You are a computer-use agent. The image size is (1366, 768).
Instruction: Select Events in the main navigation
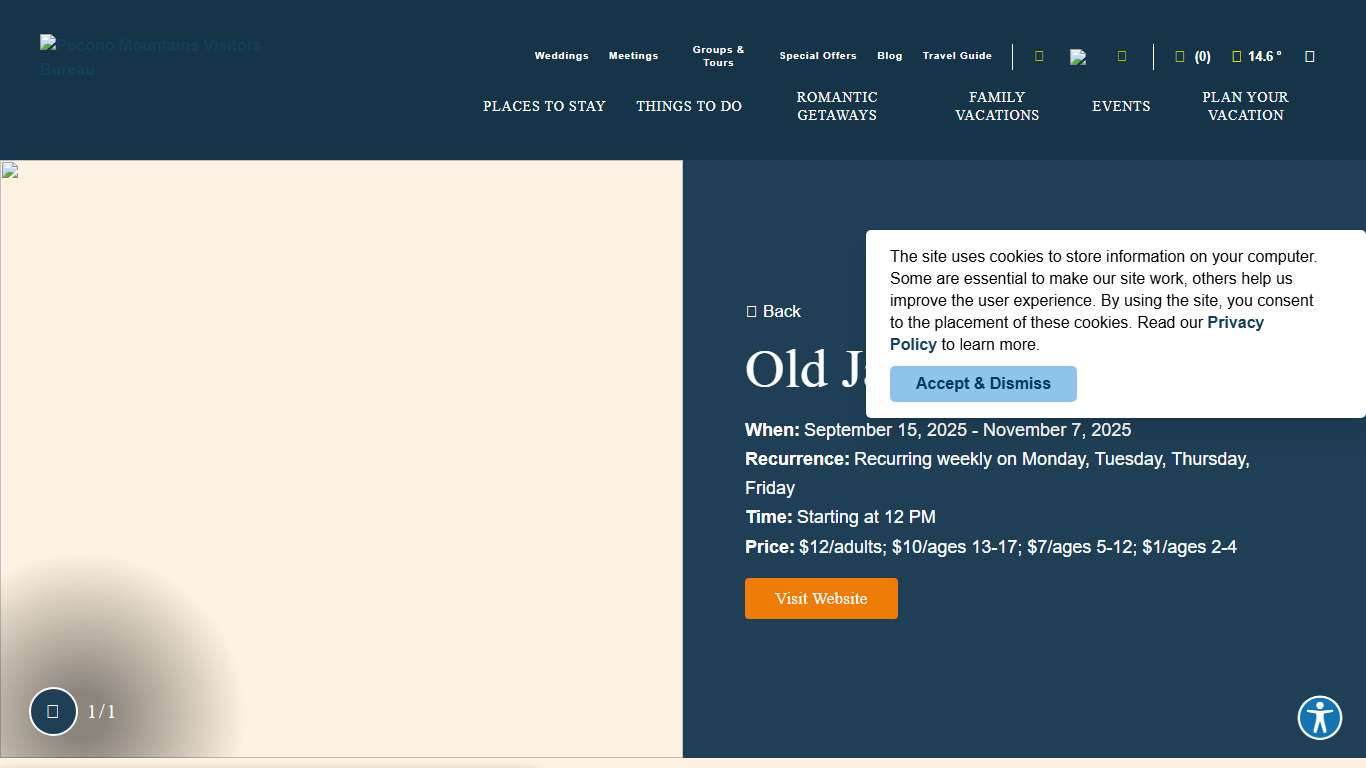pyautogui.click(x=1121, y=106)
